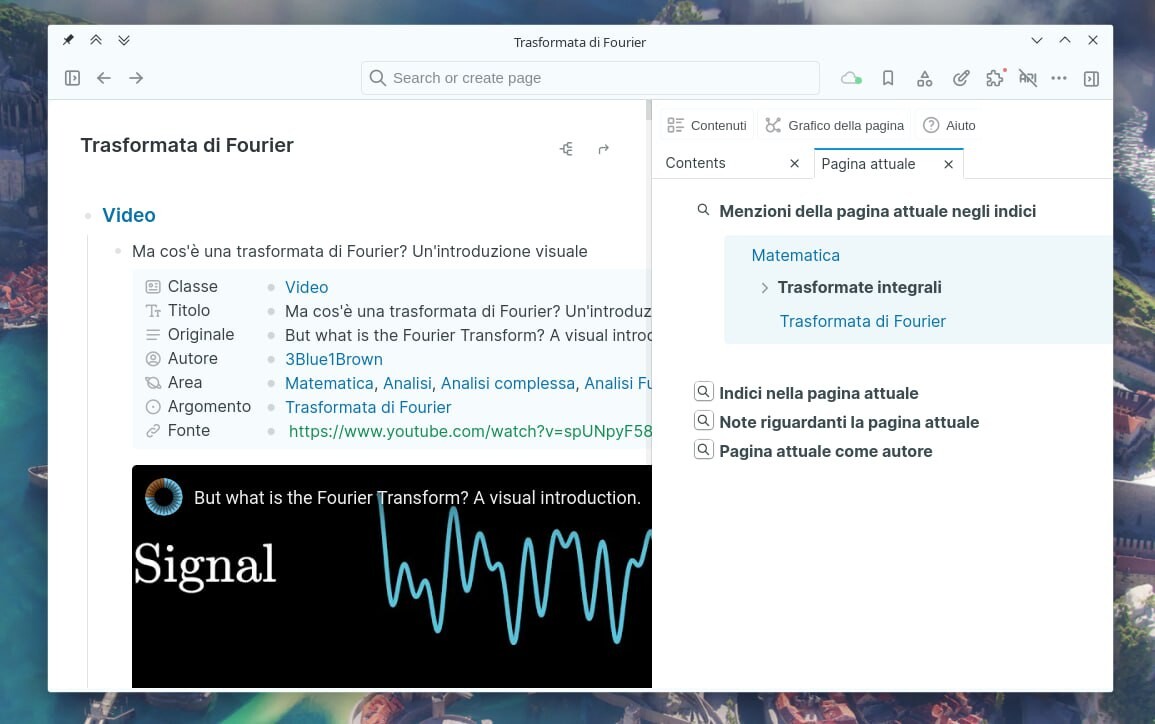Open the Matematica link in Area row
This screenshot has width=1155, height=724.
point(329,383)
